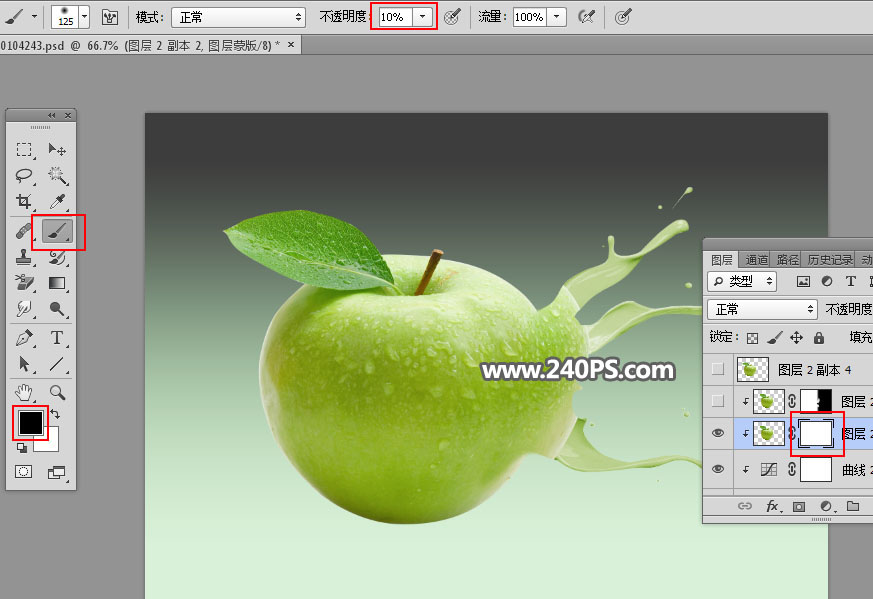Open the layer blend mode 正常 dropdown
The height and width of the screenshot is (599, 873).
(762, 309)
